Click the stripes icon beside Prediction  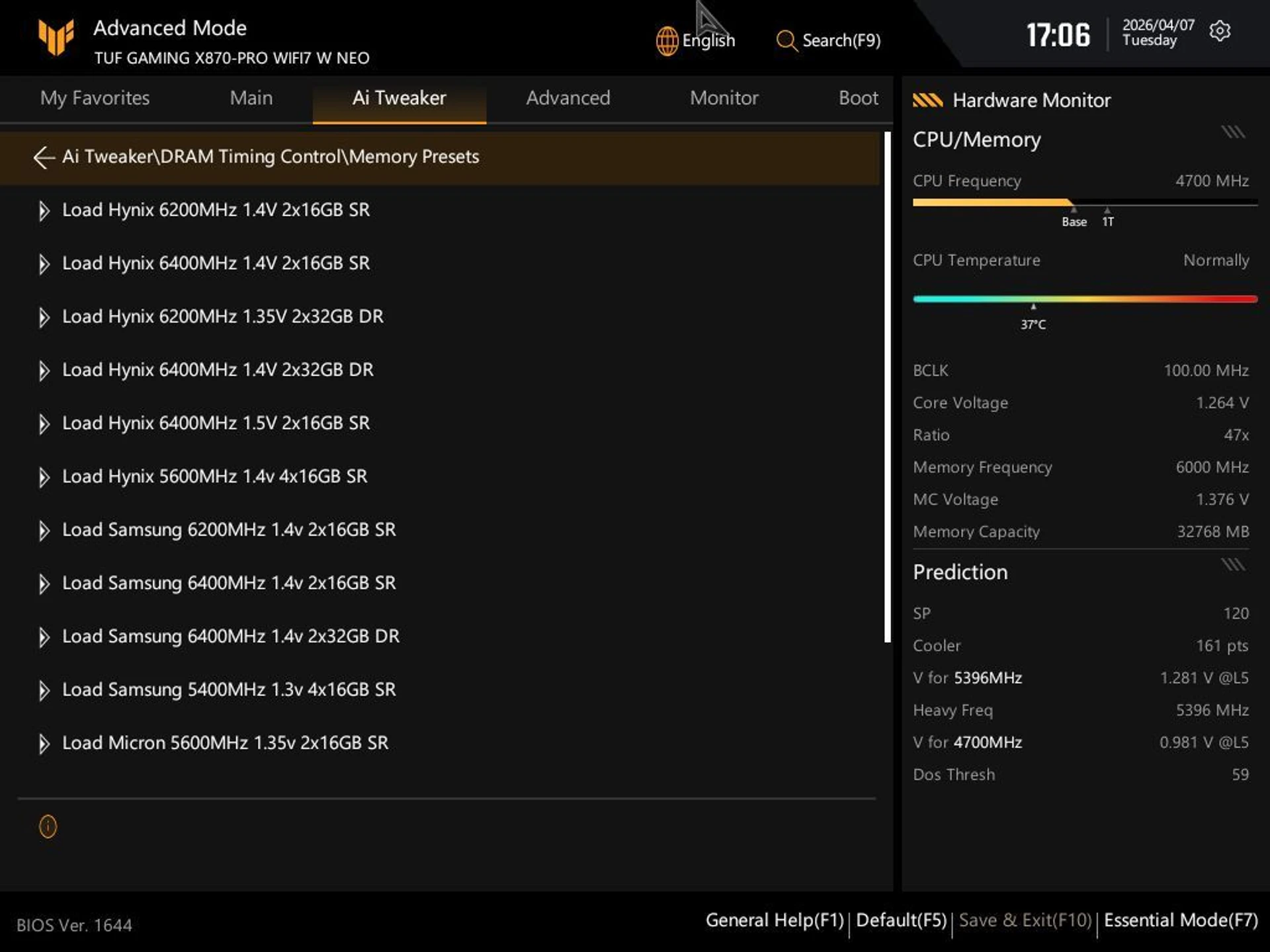(x=1233, y=565)
